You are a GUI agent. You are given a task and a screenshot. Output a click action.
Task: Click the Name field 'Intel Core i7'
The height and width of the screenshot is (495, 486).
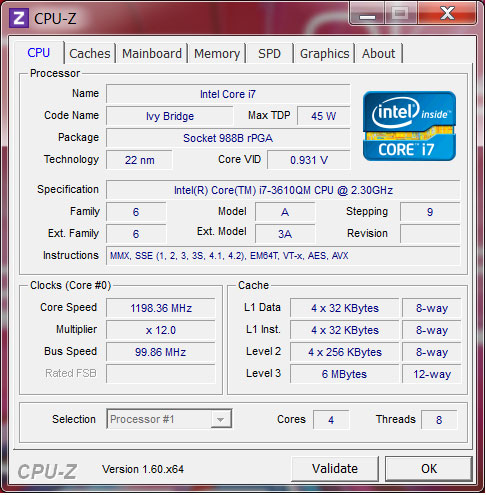click(228, 94)
